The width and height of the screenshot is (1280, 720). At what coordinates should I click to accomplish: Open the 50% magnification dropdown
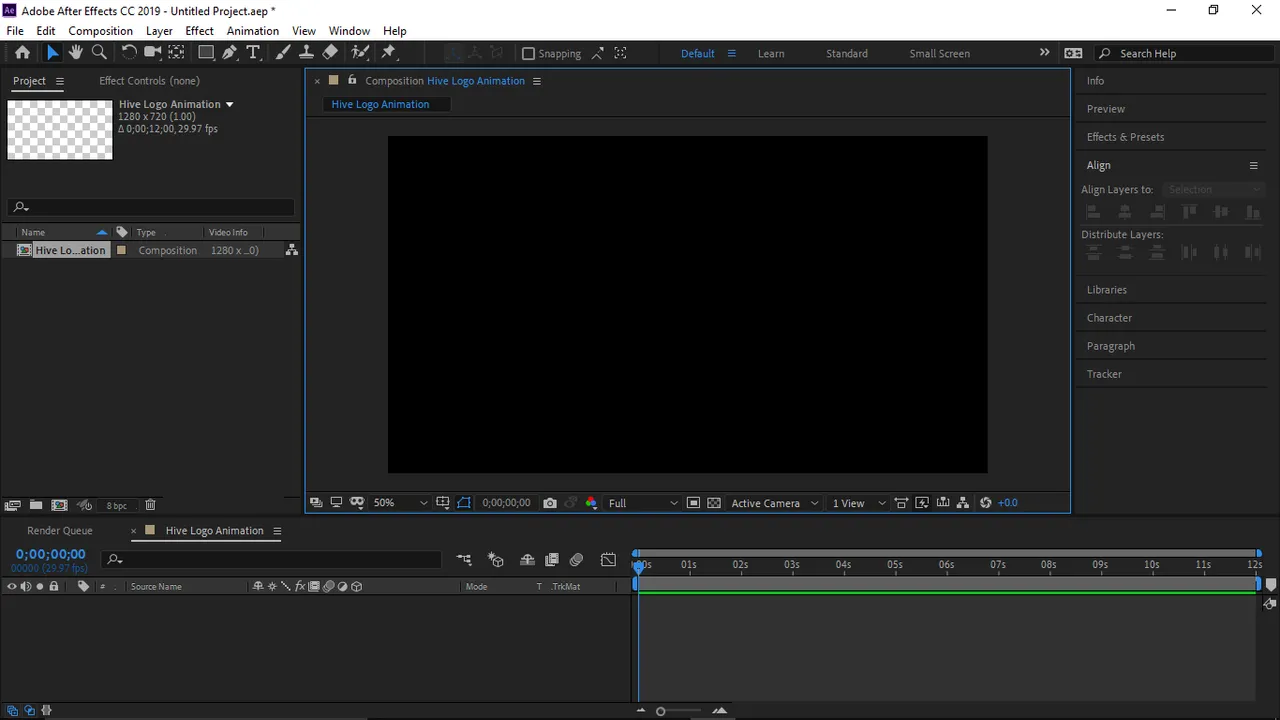400,503
